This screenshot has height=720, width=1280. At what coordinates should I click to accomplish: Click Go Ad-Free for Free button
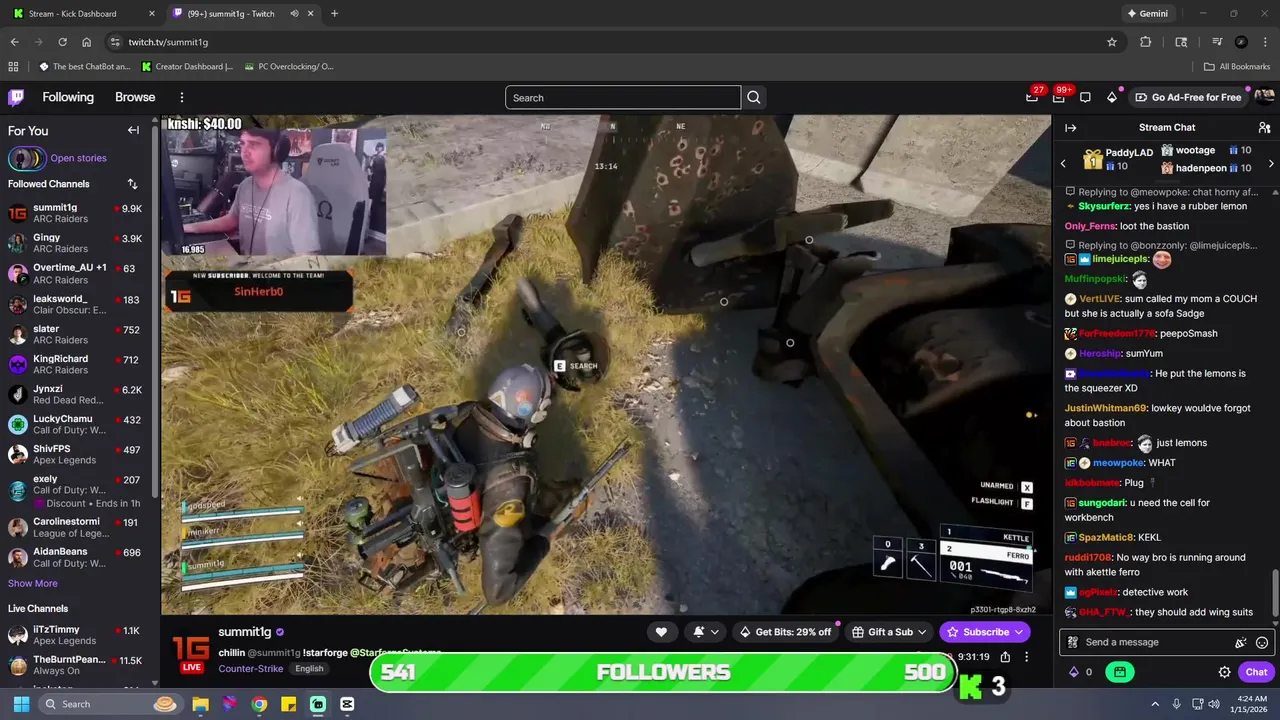coord(1189,97)
